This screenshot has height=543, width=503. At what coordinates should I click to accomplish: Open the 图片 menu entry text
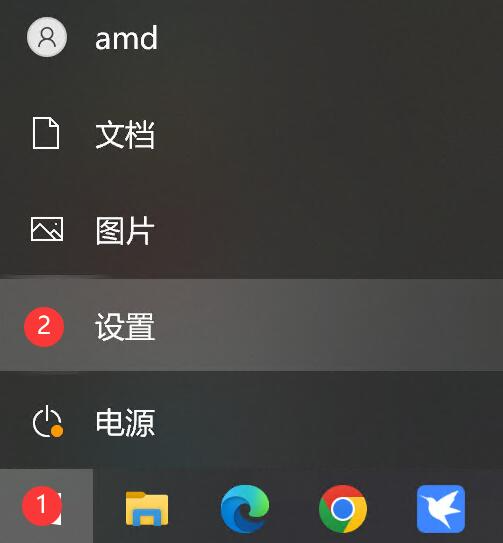(x=125, y=231)
